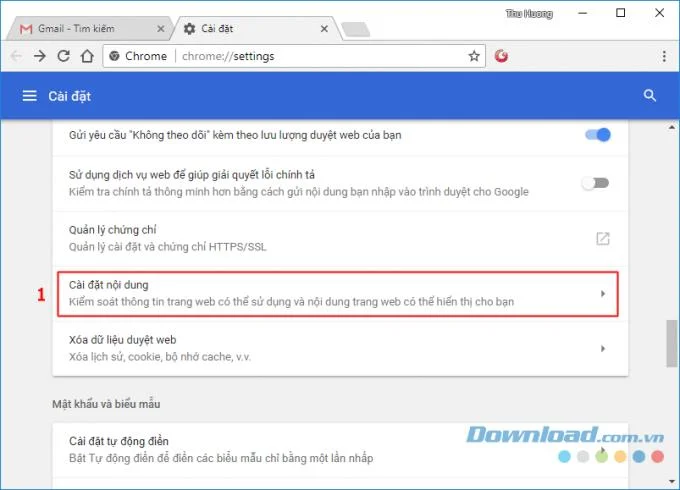Go back with the greyed-out arrow
Image resolution: width=680 pixels, height=490 pixels.
pyautogui.click(x=16, y=56)
